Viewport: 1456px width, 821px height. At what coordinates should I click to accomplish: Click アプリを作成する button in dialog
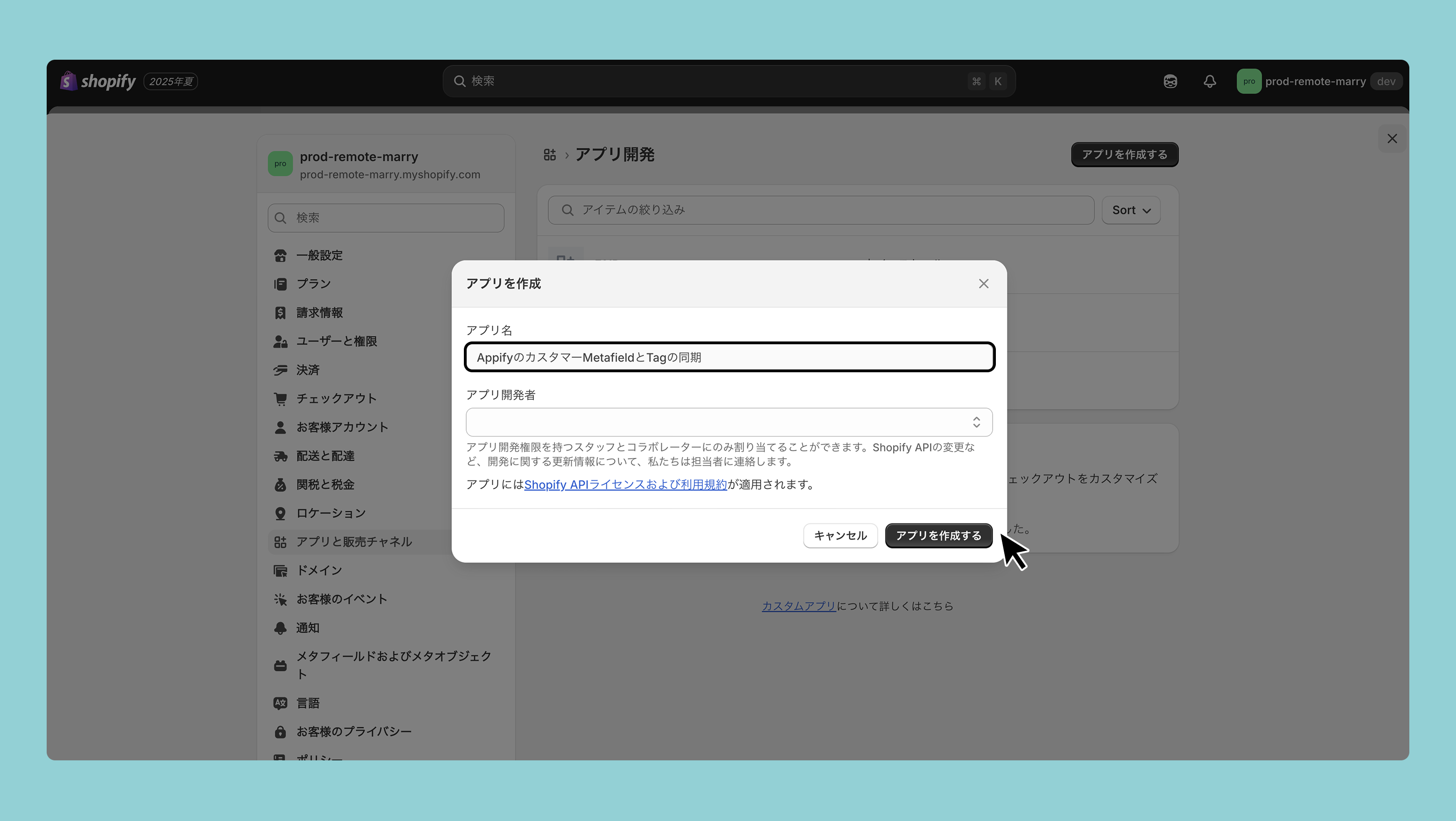click(x=938, y=536)
